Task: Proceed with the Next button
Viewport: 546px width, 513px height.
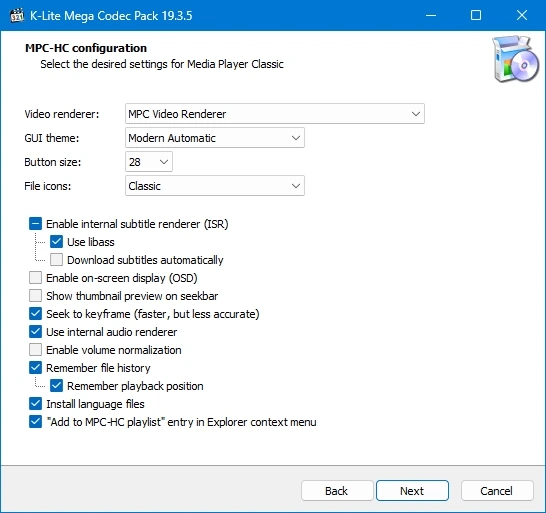Action: 412,491
